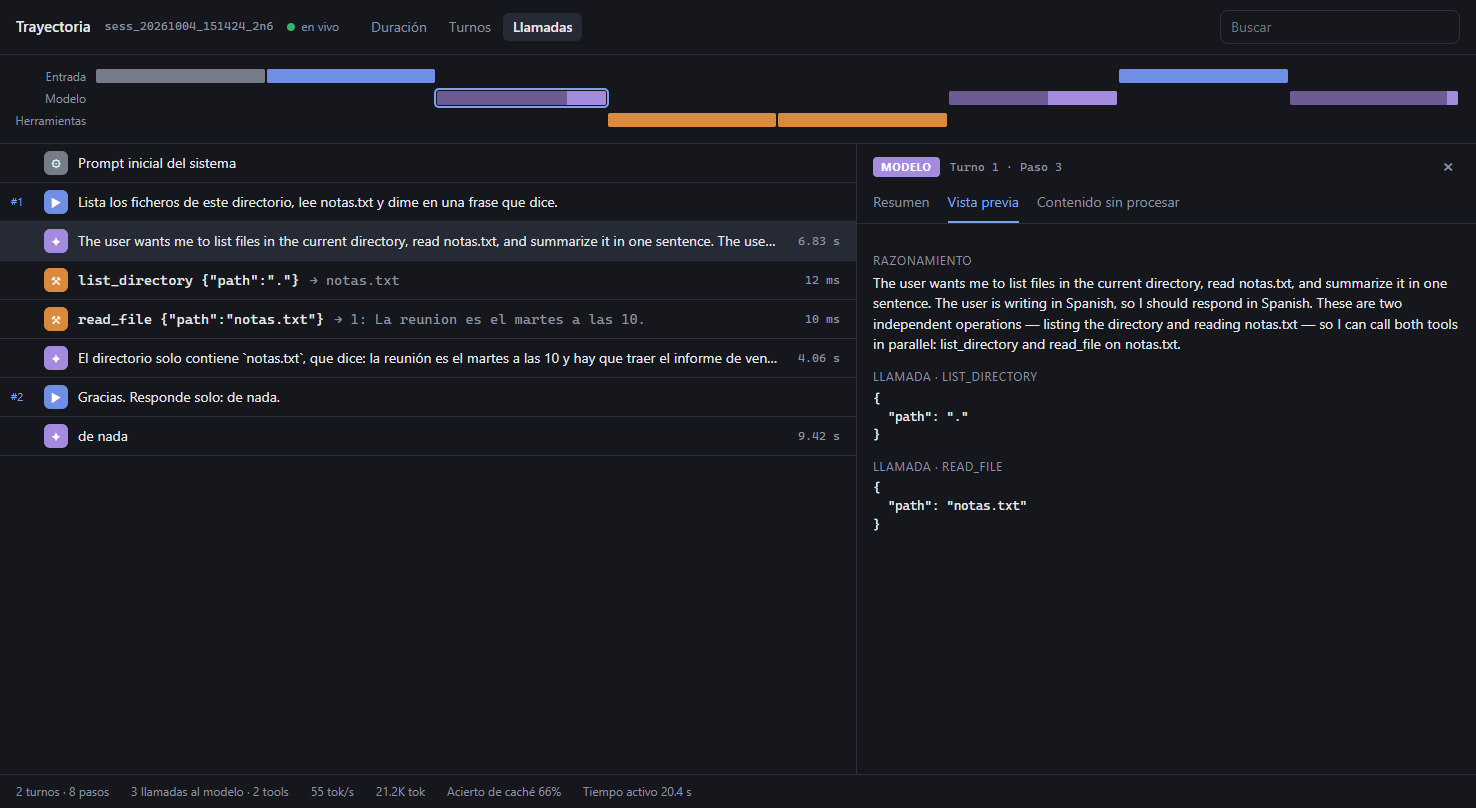Click the tool icon next to read_file
This screenshot has height=808, width=1476.
tap(56, 319)
